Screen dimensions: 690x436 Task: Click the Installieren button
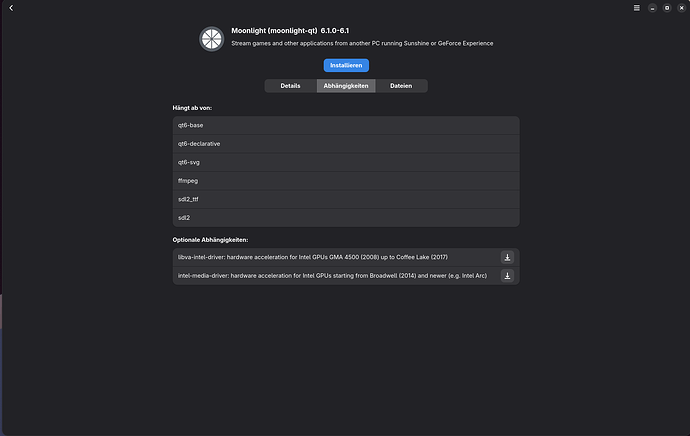[x=346, y=65]
